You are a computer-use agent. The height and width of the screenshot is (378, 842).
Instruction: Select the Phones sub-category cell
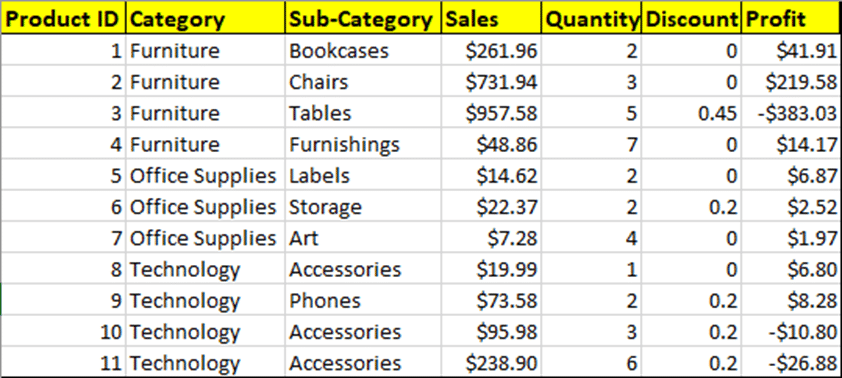click(x=363, y=301)
